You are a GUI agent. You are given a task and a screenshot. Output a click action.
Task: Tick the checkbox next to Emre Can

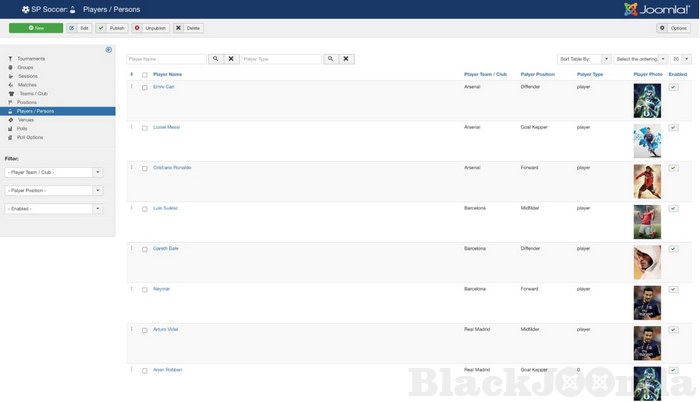[145, 87]
